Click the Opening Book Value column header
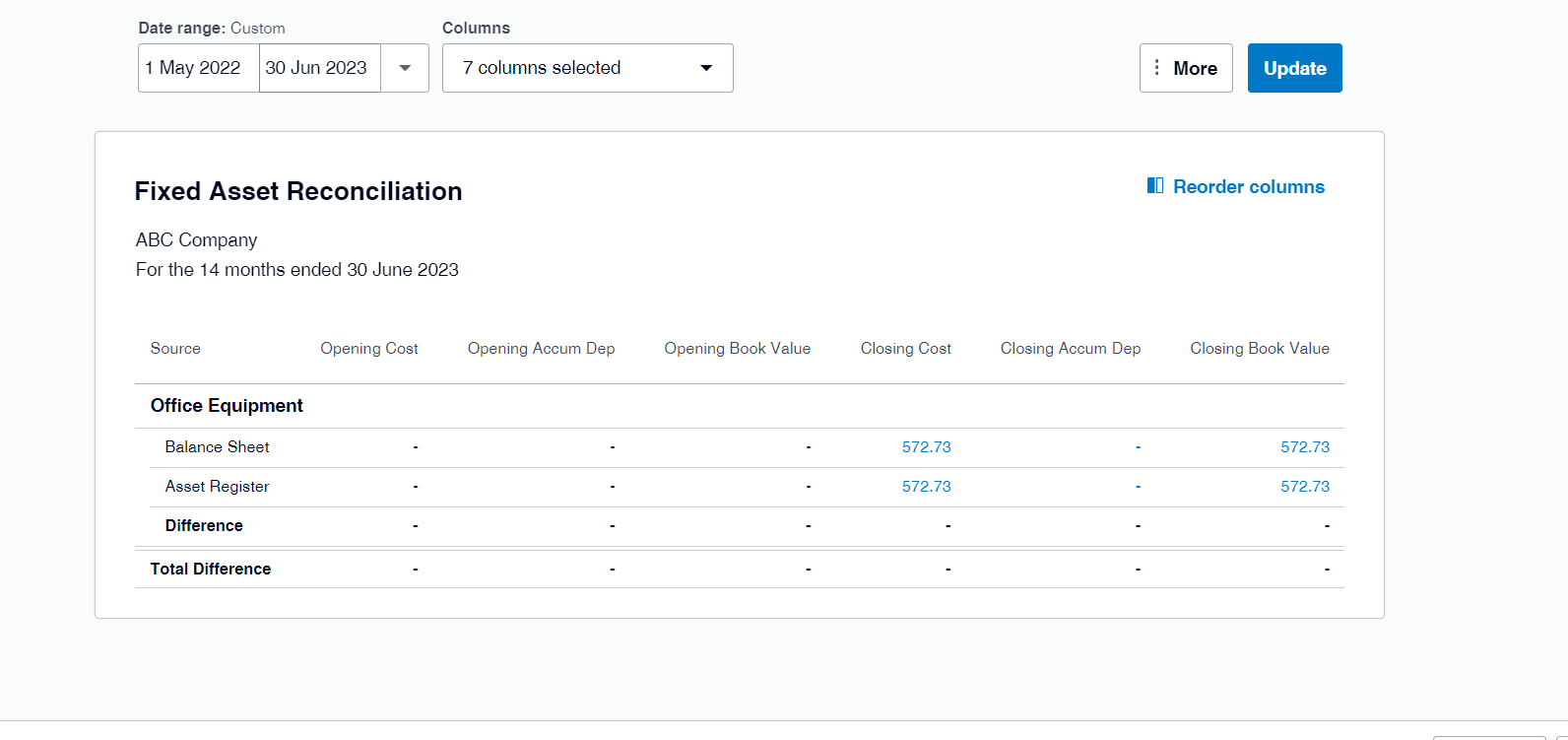 (x=737, y=349)
